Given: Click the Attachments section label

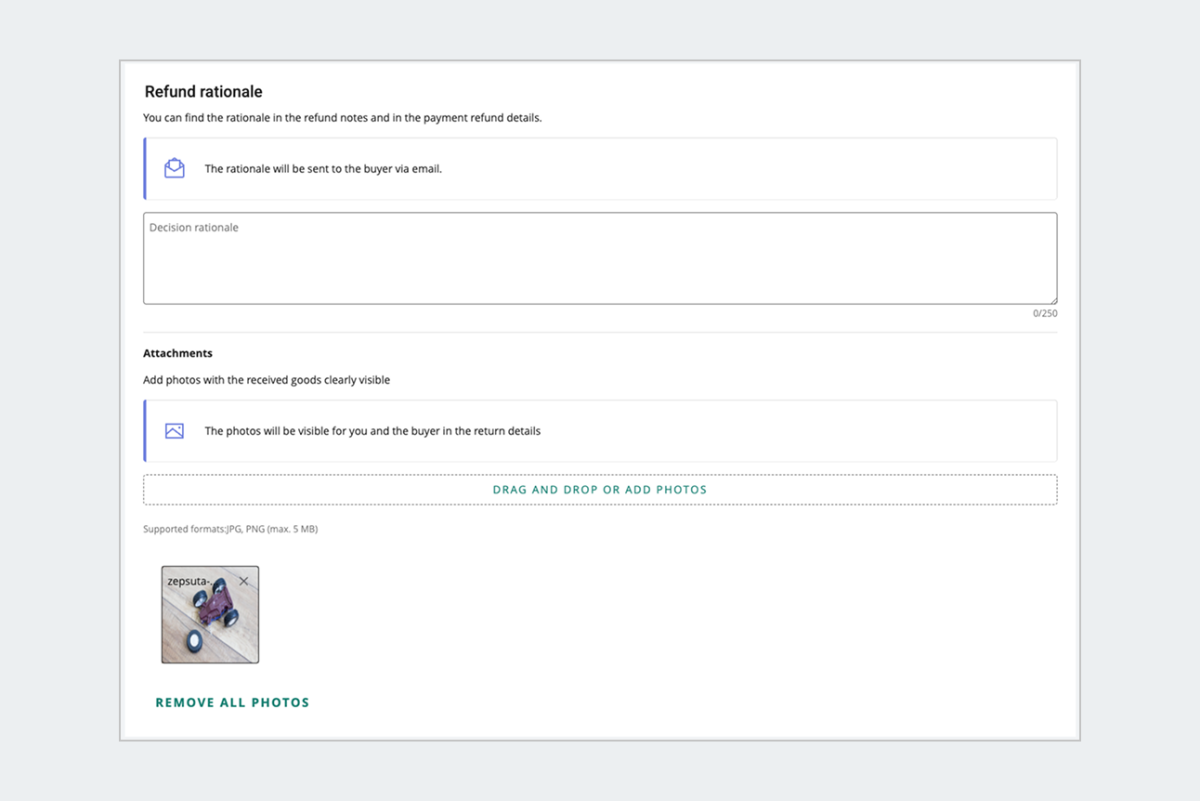Looking at the screenshot, I should [x=177, y=353].
